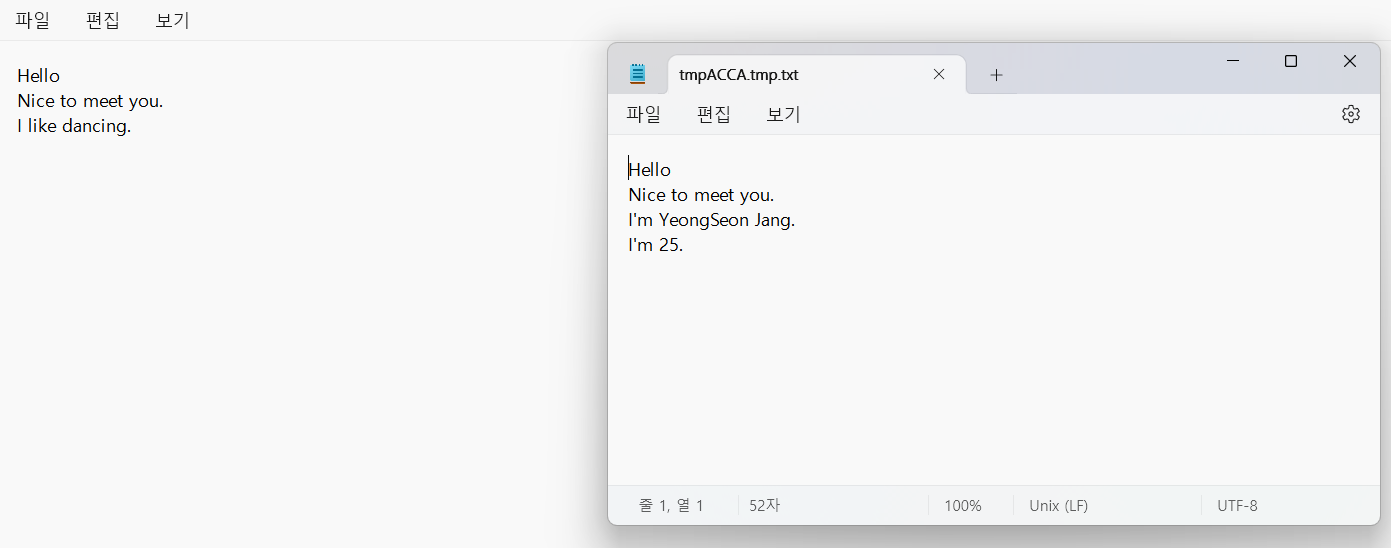The height and width of the screenshot is (548, 1391).
Task: Click 'Hello' line in front Notepad window
Action: [650, 170]
